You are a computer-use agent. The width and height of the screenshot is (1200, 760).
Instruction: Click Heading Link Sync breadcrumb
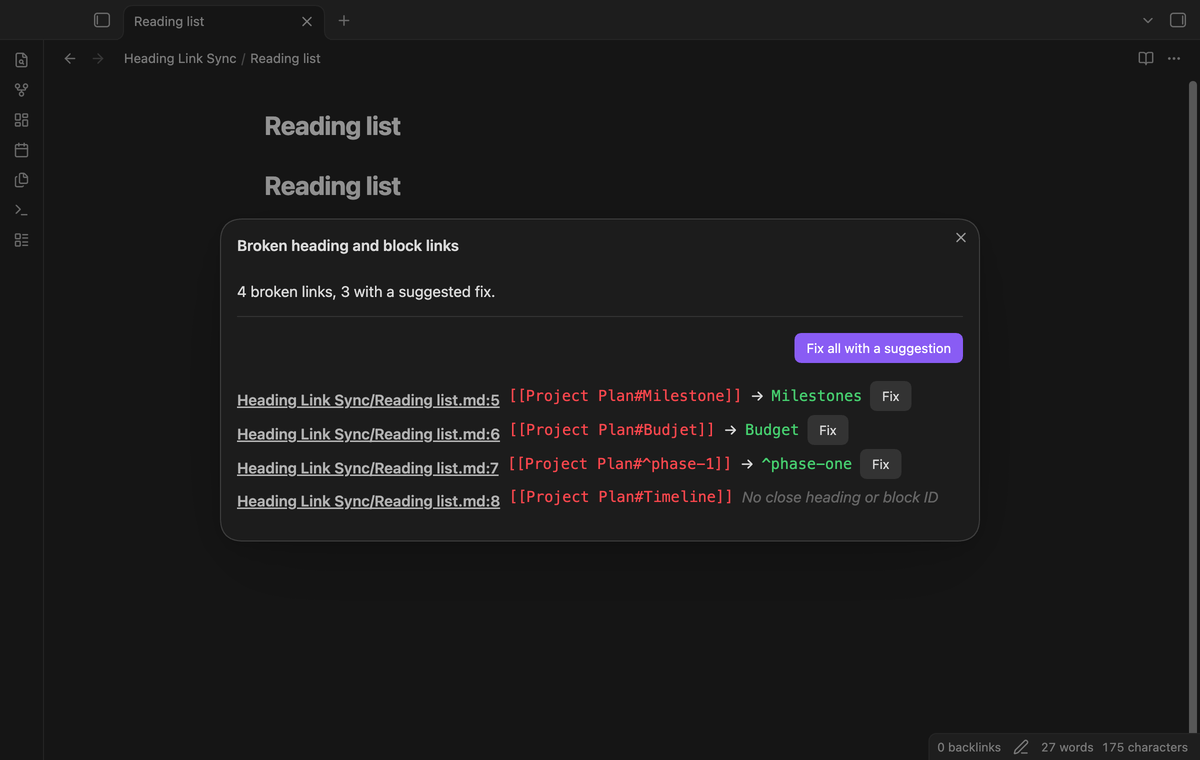[180, 58]
